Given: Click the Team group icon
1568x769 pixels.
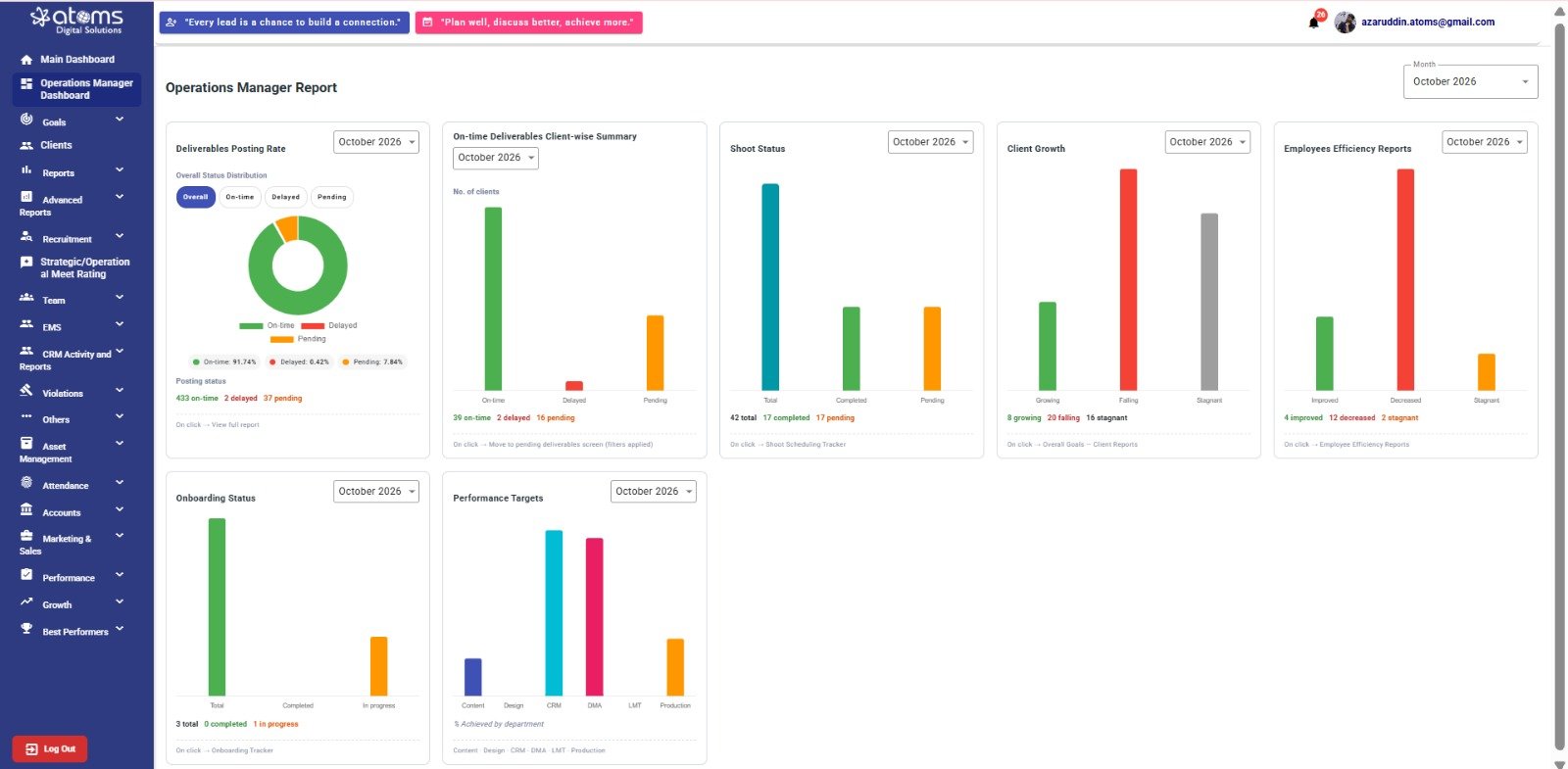Looking at the screenshot, I should [x=26, y=297].
